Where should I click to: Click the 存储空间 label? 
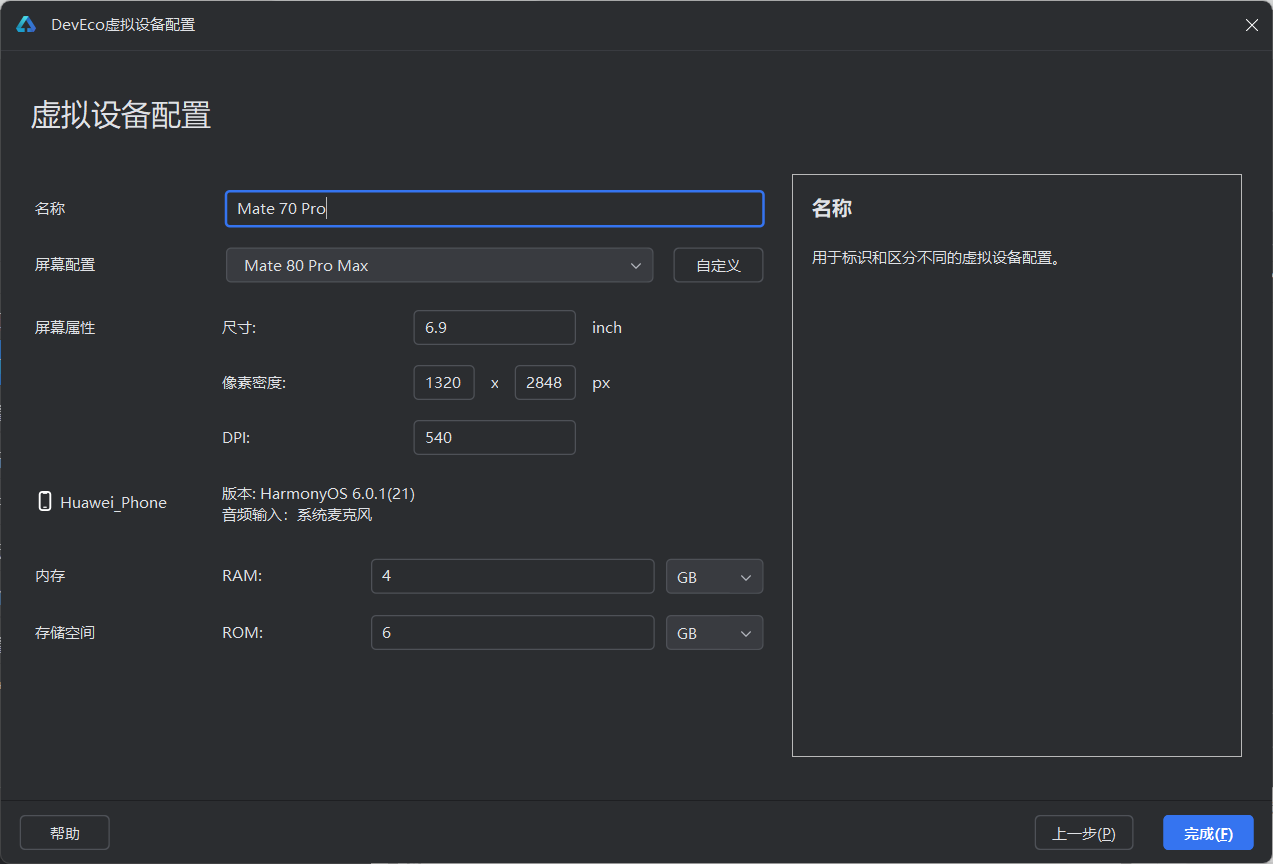pyautogui.click(x=65, y=633)
